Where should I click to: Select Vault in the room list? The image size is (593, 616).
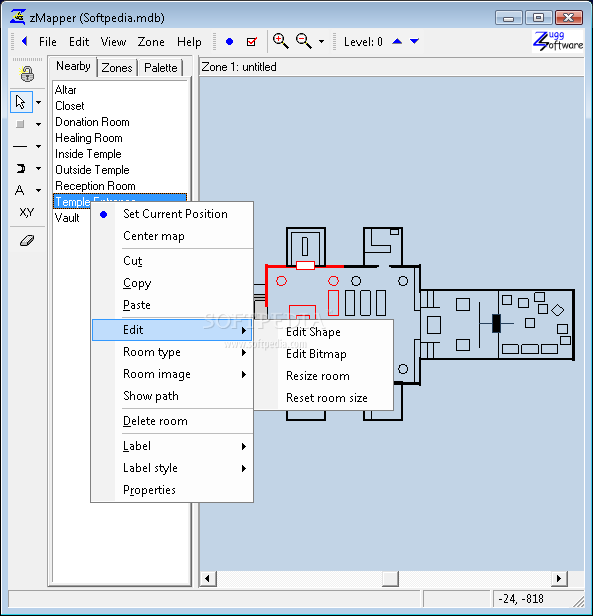(67, 218)
